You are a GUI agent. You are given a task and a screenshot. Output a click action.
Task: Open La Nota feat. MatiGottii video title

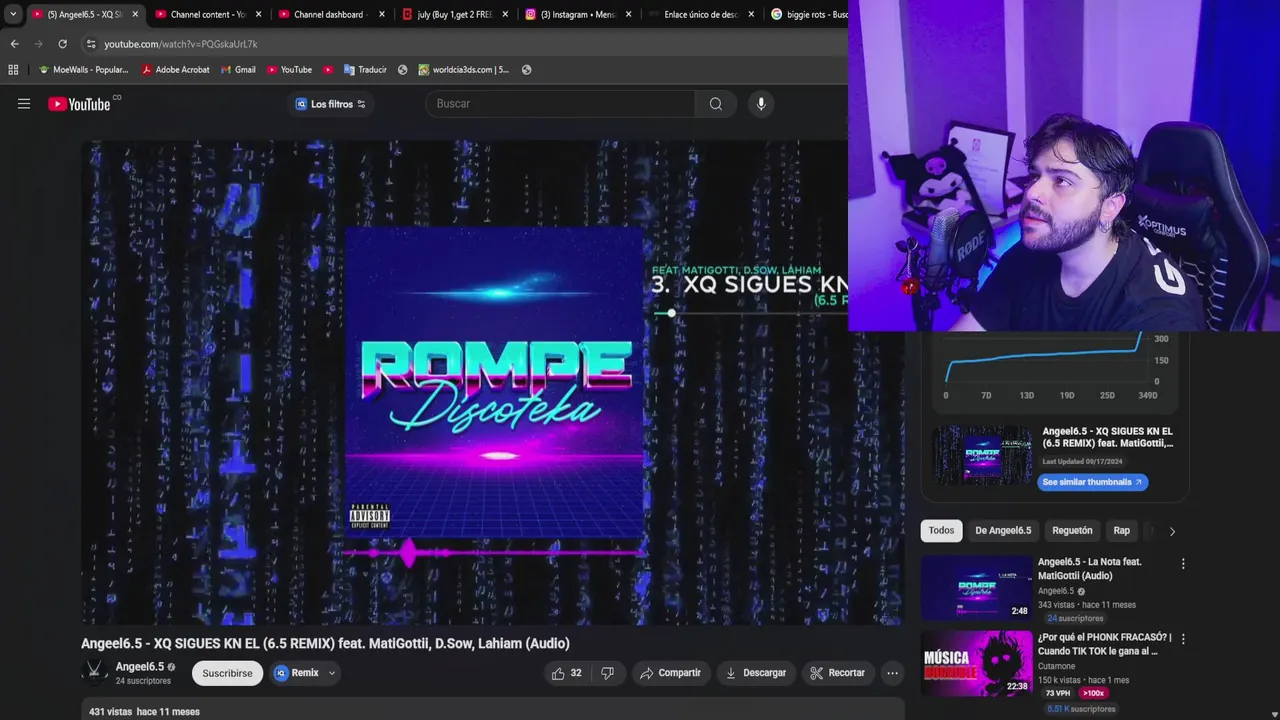click(1090, 569)
